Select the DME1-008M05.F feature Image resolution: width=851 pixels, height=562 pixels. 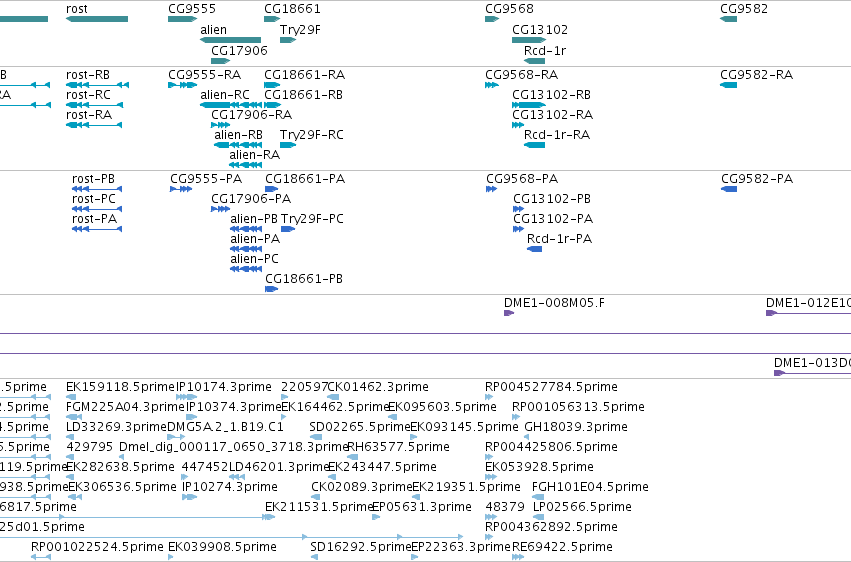555,303
